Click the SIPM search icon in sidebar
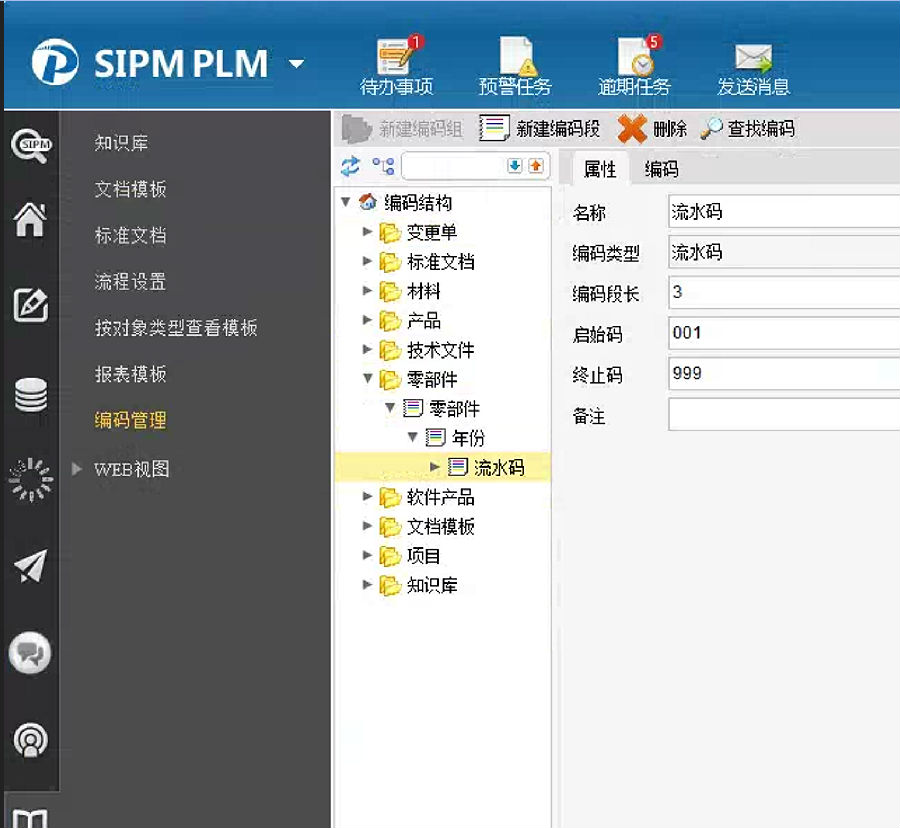Image resolution: width=900 pixels, height=828 pixels. click(x=30, y=145)
